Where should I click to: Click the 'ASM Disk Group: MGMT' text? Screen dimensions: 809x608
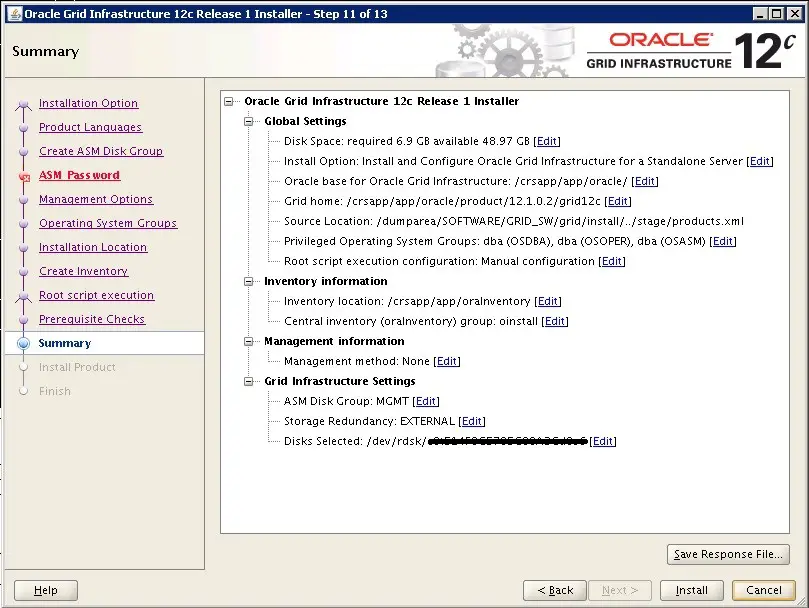(347, 402)
